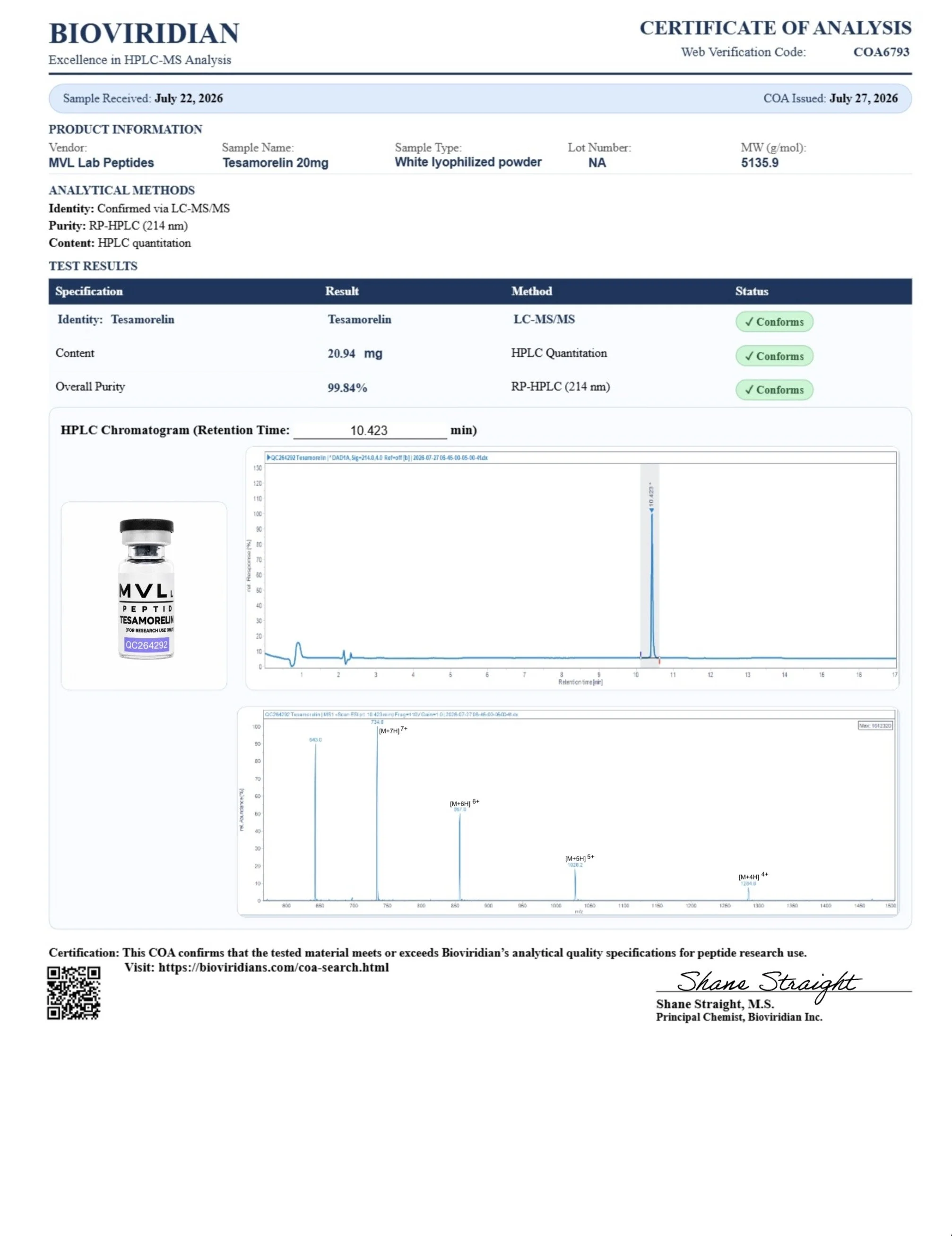This screenshot has width=952, height=1236.
Task: Click sample name Tesamorelin 20mg
Action: [276, 163]
